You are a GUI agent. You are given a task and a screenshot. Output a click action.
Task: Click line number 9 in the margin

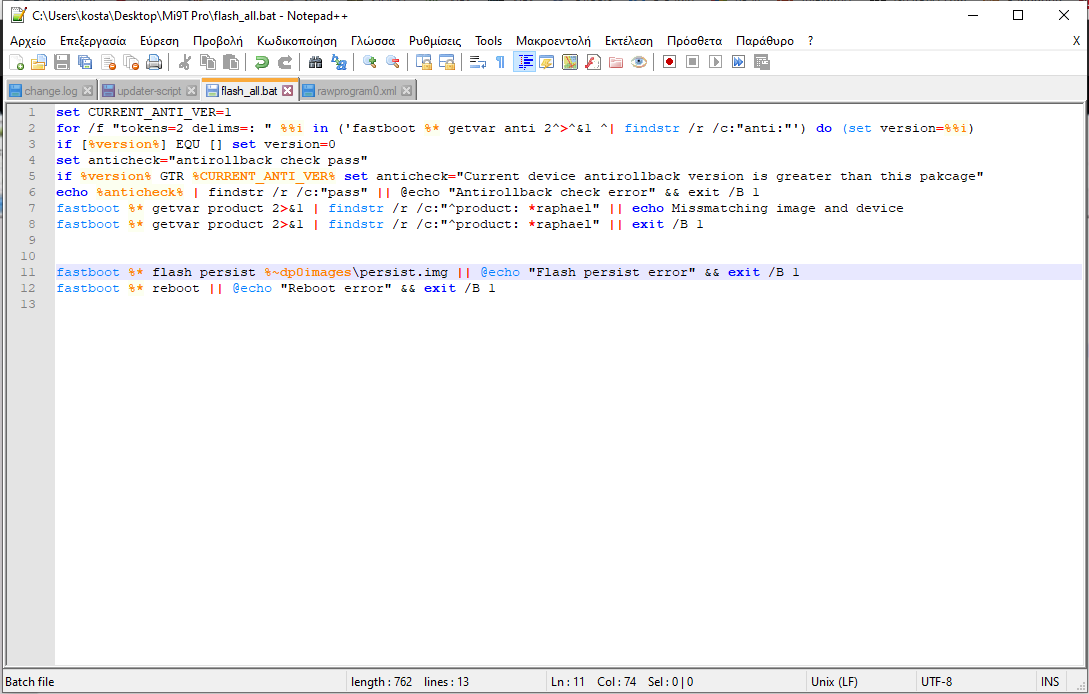[32, 240]
